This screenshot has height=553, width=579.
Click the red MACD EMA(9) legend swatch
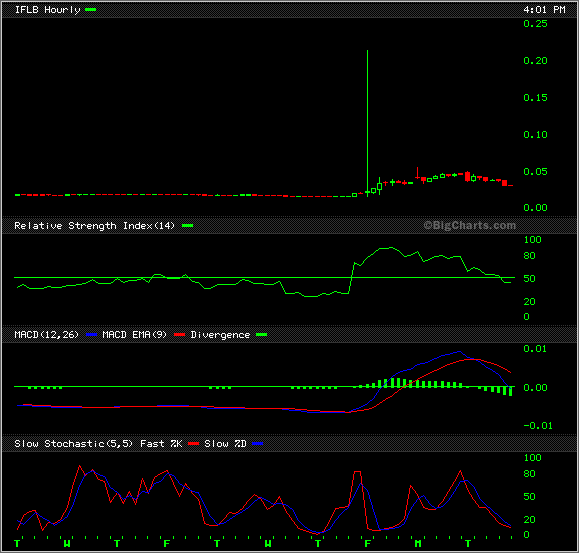tap(179, 335)
